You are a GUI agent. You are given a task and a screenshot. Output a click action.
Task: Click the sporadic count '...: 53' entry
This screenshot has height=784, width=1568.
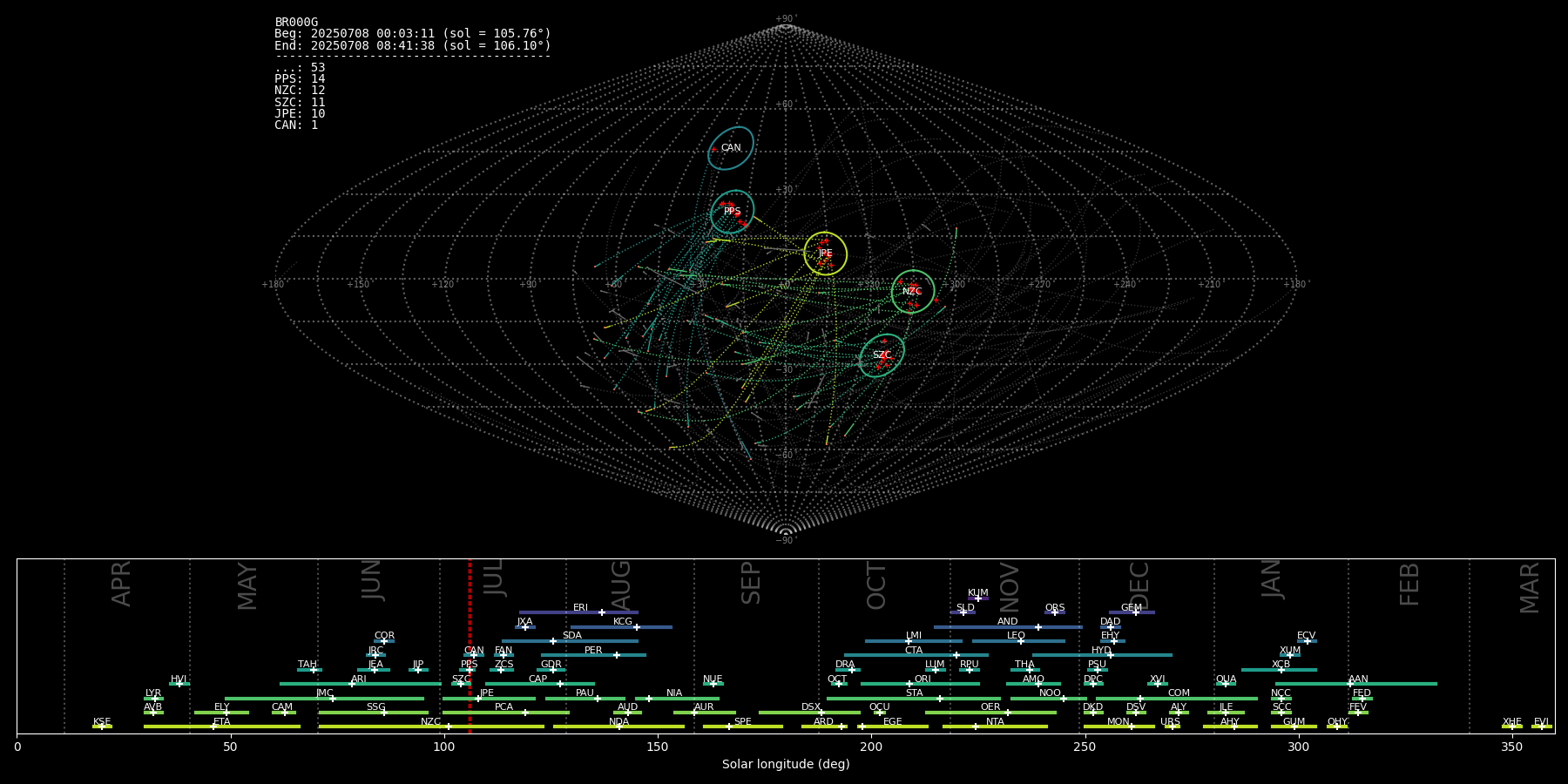coord(300,68)
